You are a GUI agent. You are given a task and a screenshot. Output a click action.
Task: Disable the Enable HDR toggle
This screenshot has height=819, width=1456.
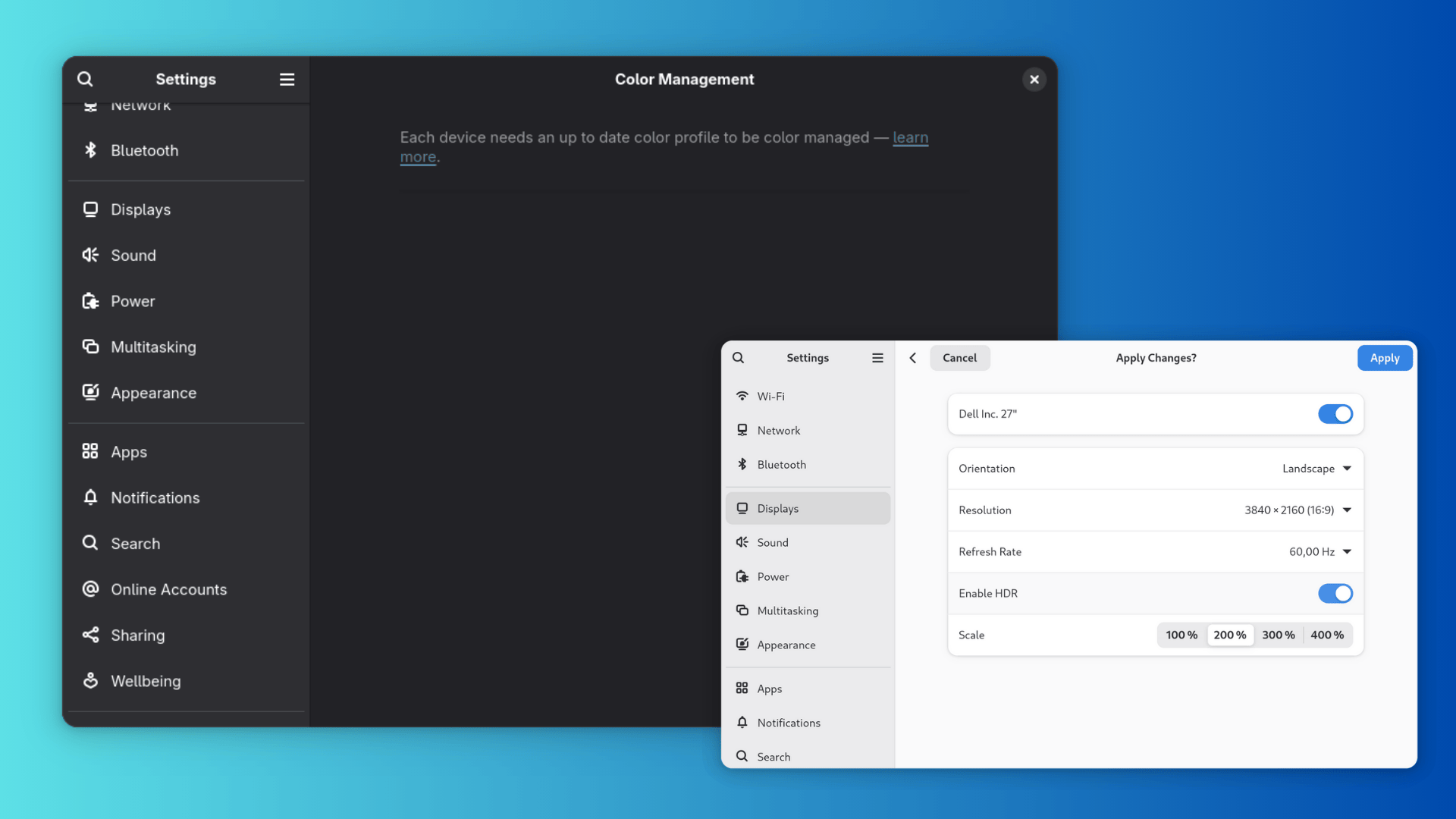(x=1335, y=593)
